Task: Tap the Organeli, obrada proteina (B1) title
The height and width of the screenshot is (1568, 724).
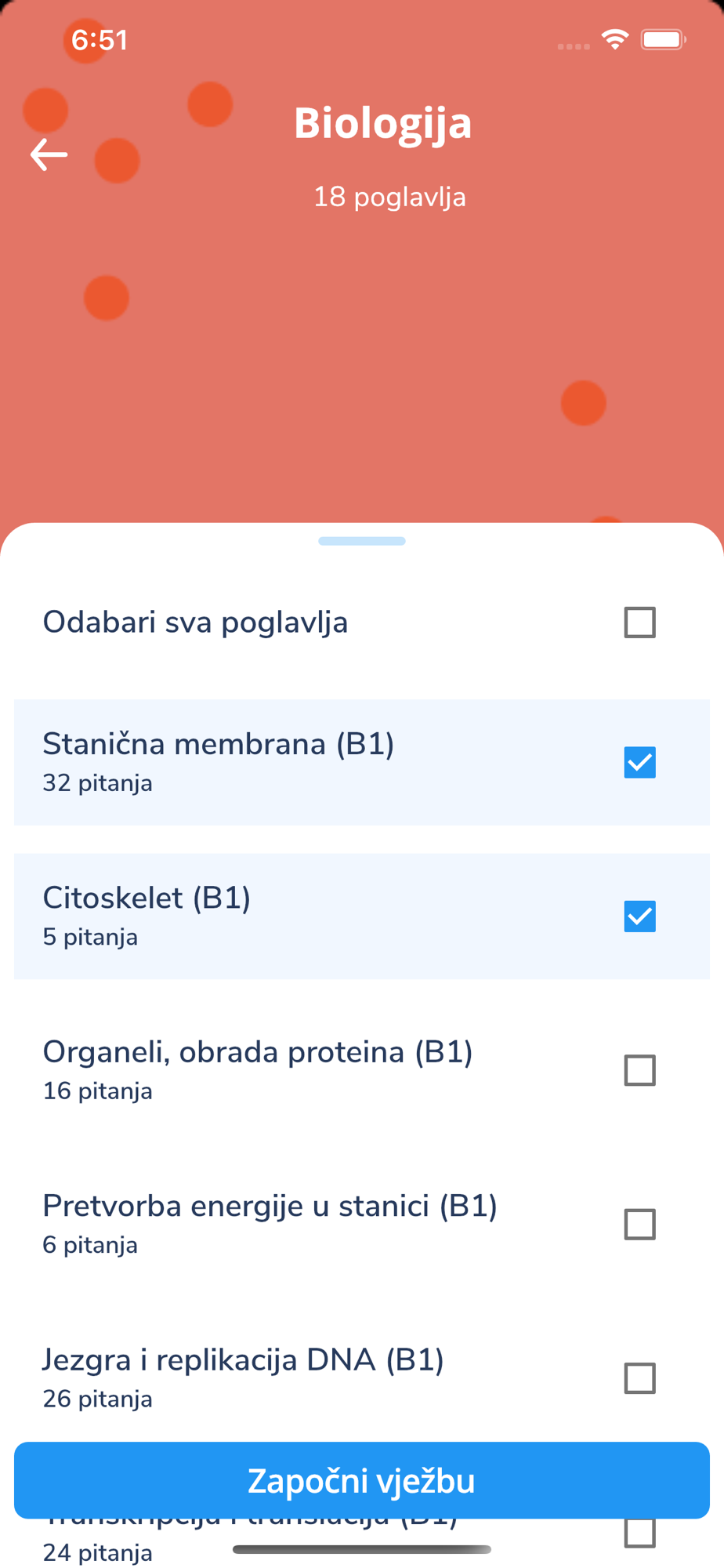Action: coord(258,1052)
